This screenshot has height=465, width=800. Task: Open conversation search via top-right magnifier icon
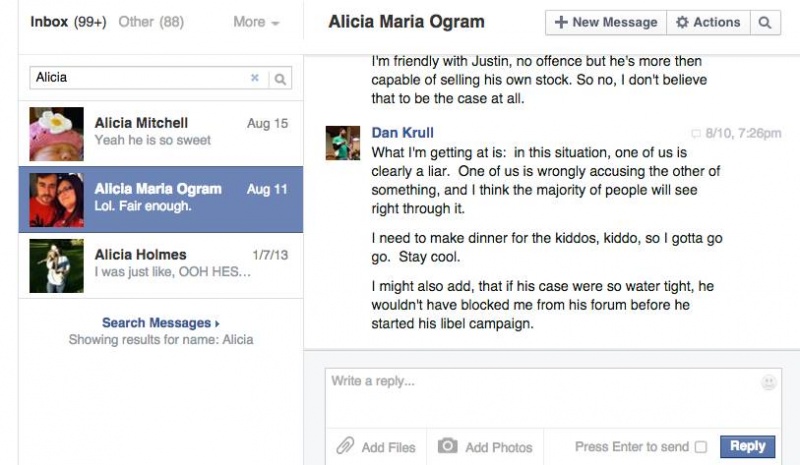click(765, 22)
